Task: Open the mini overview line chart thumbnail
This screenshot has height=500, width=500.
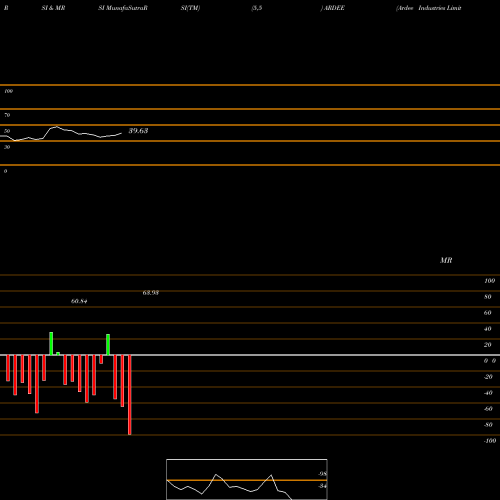Action: 247,479
